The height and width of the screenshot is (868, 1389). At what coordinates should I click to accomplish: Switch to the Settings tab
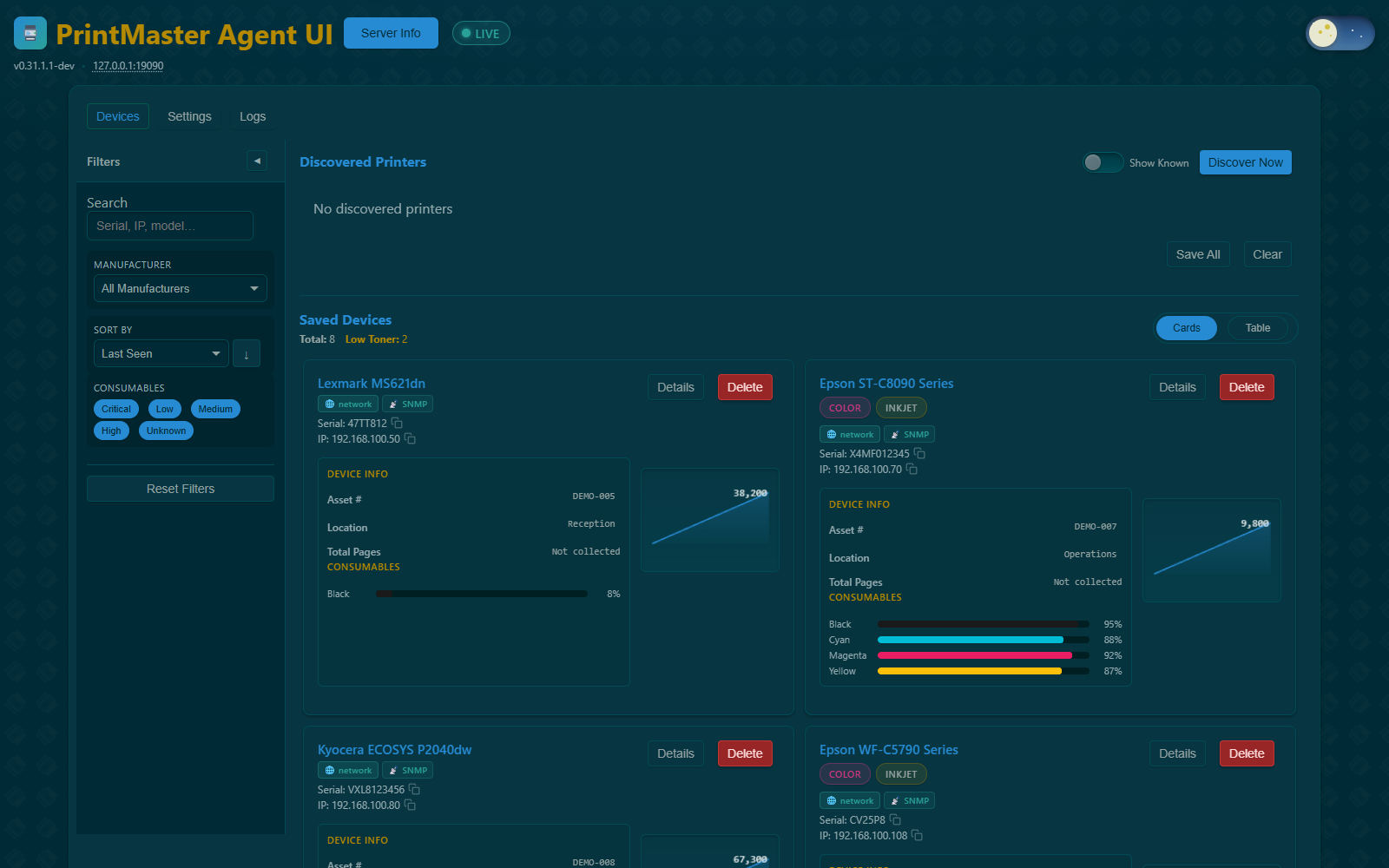(189, 116)
